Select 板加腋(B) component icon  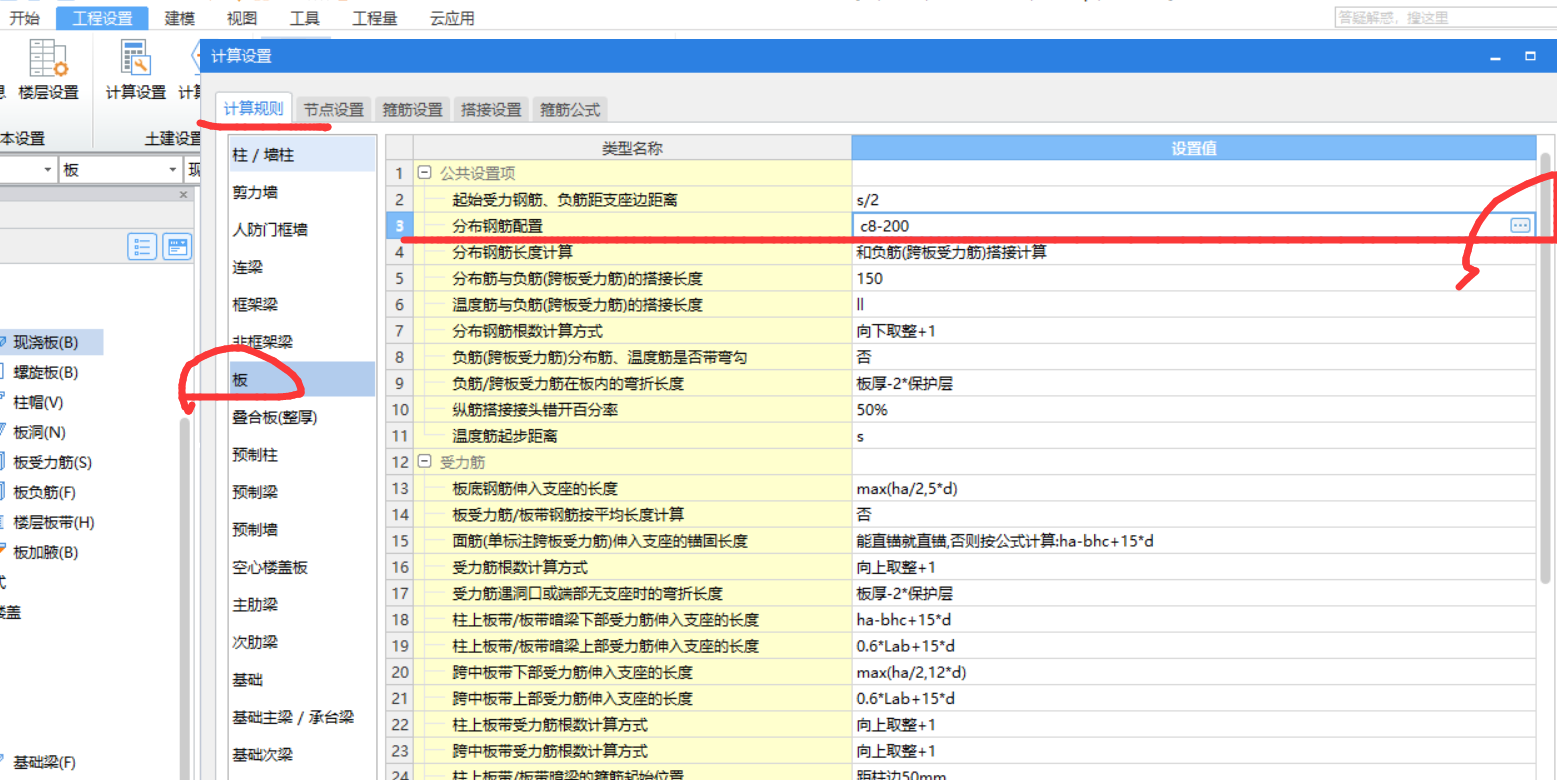pos(3,552)
